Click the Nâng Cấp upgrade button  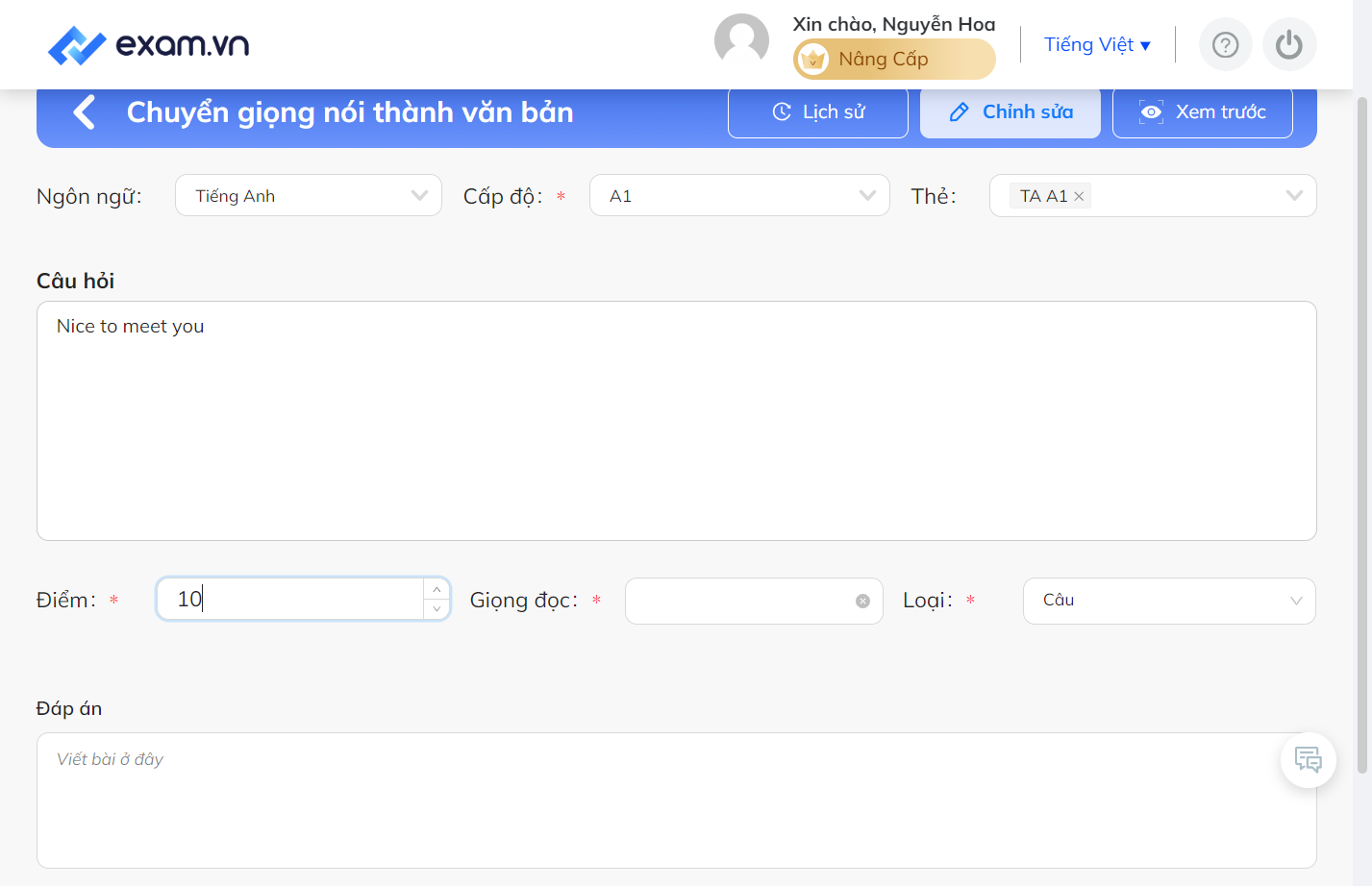point(894,60)
